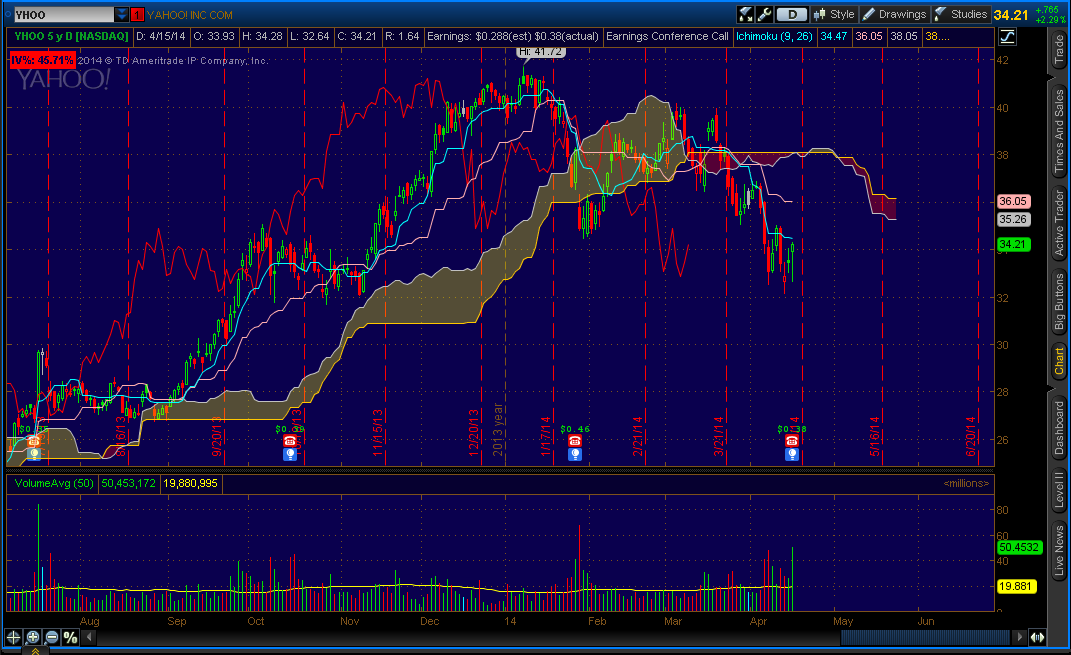Open the Style menu button
1071x655 pixels.
pos(834,14)
